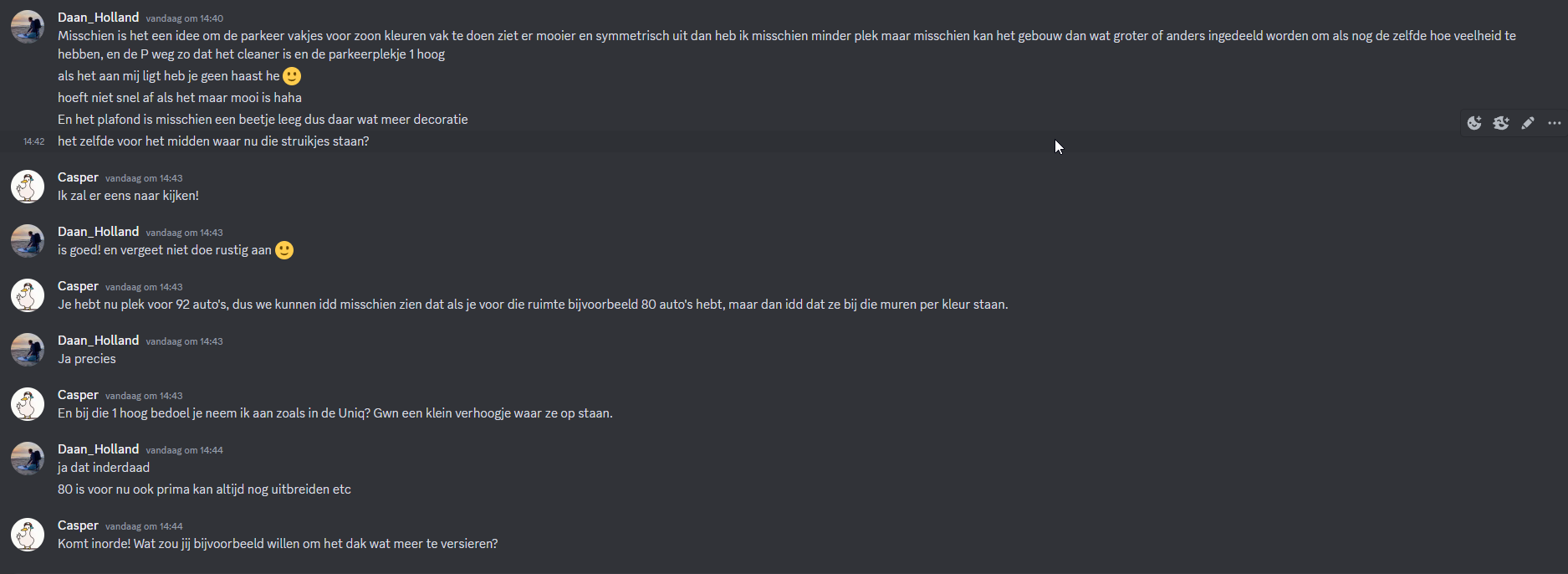
Task: Open Daan_Holland's avatar beside the 14:40 message
Action: coord(28,27)
